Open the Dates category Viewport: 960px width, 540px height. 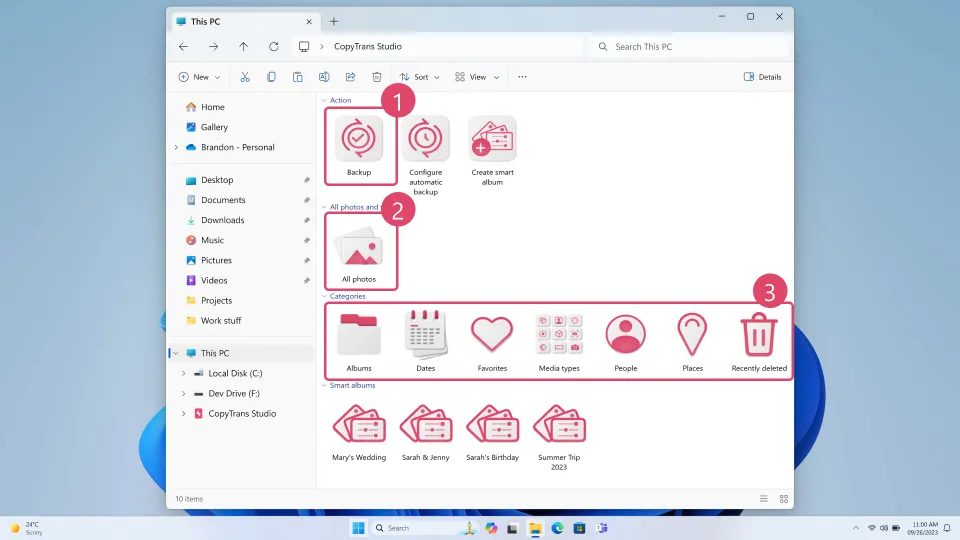[x=426, y=334]
